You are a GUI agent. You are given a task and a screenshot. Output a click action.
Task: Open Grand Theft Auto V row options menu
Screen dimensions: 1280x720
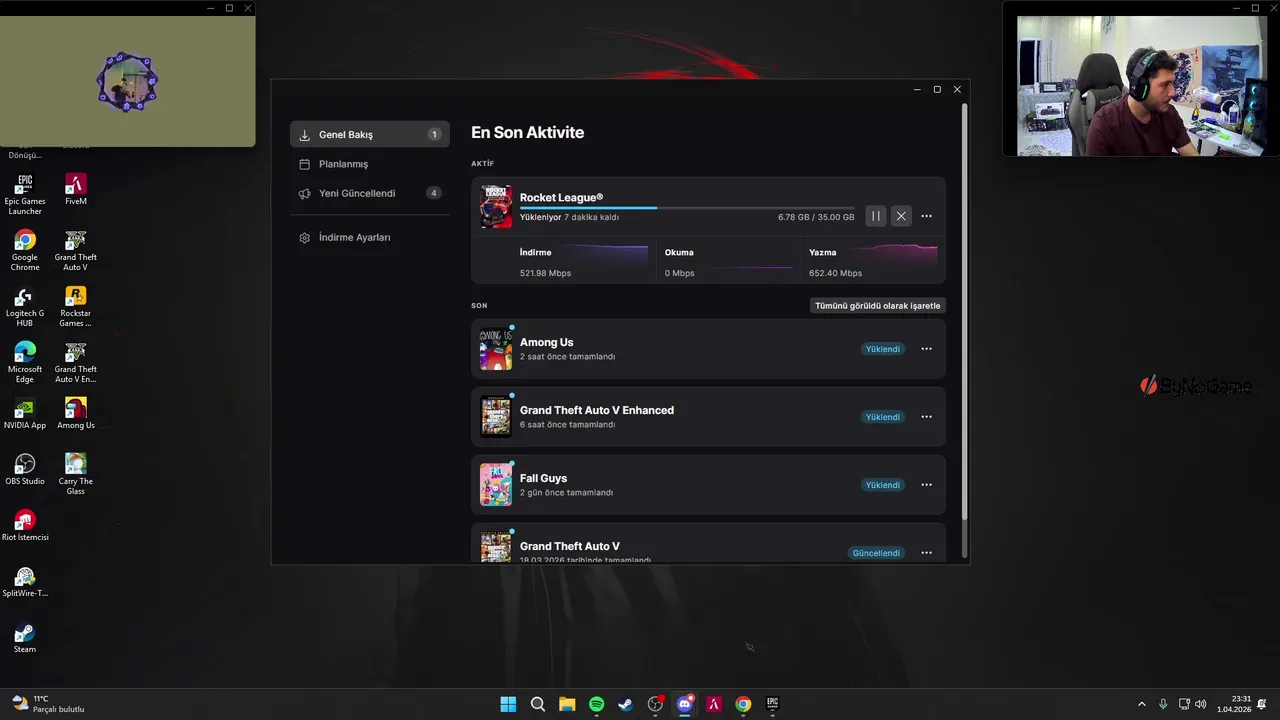pos(926,553)
